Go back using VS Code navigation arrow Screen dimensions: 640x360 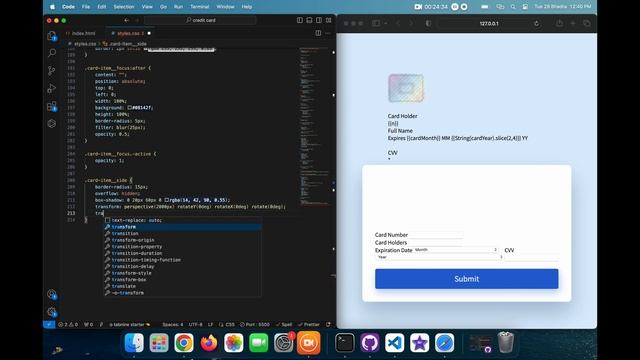[127, 20]
